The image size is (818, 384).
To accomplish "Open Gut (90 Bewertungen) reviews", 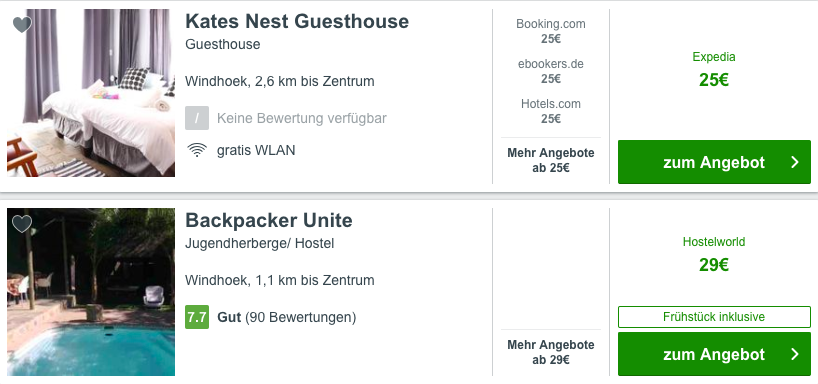I will (286, 317).
